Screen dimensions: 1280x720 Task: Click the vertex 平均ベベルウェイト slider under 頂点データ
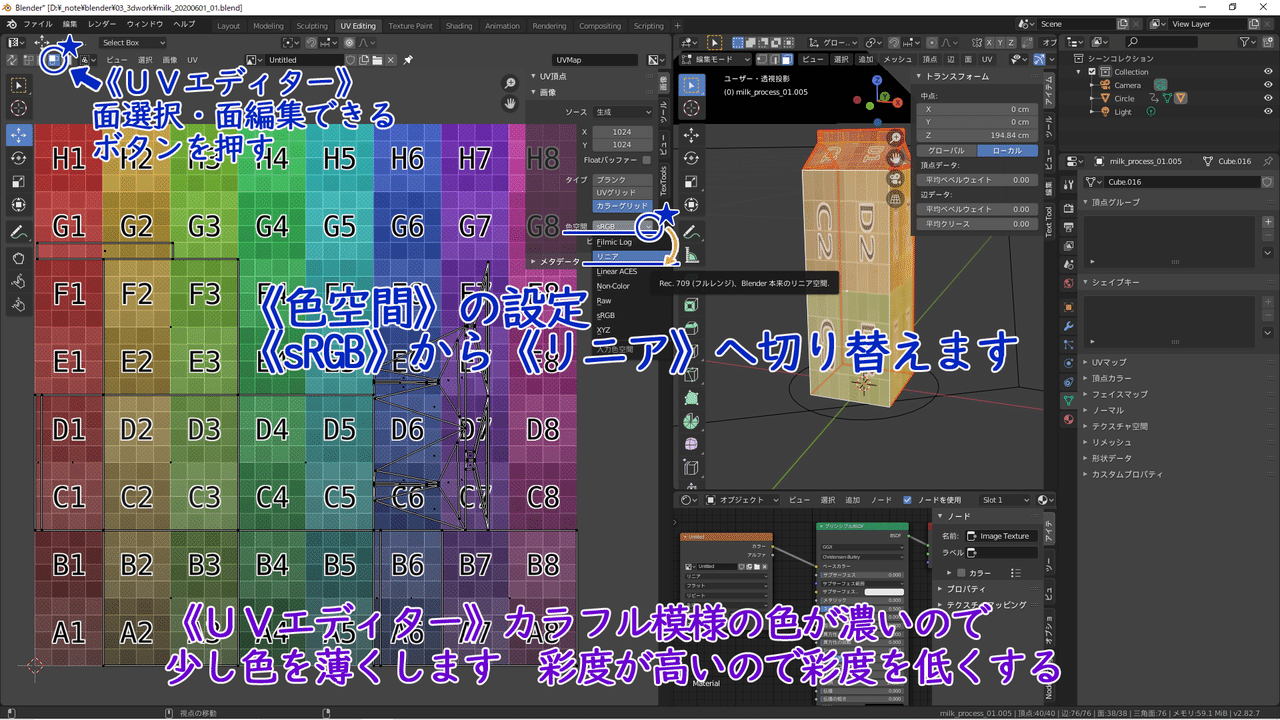pyautogui.click(x=976, y=180)
